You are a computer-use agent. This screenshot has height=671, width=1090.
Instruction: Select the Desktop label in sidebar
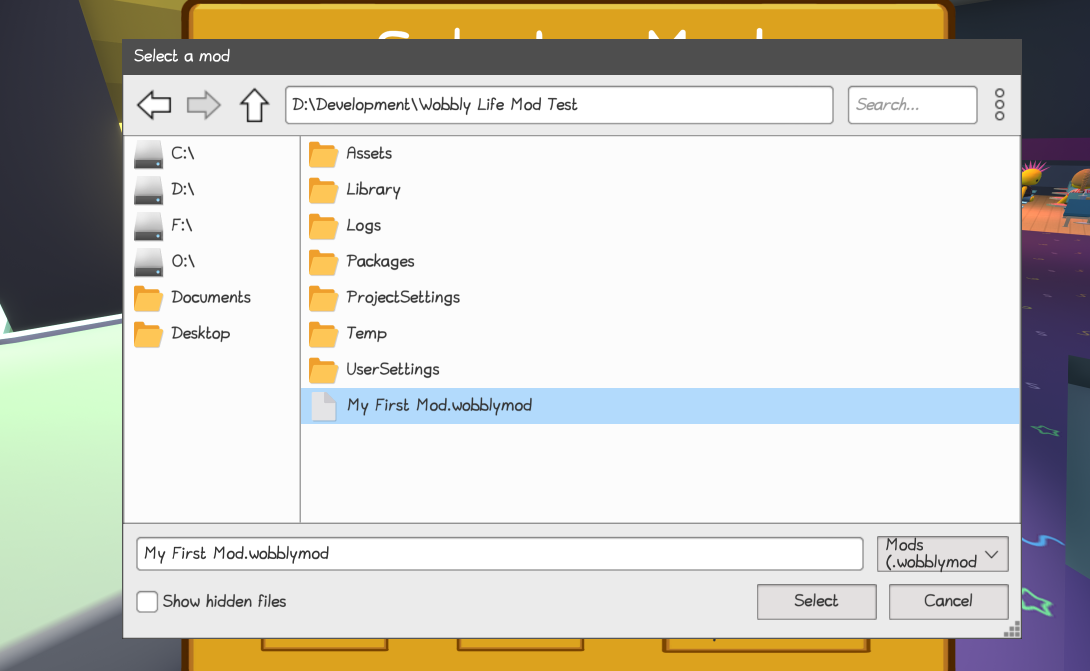200,334
